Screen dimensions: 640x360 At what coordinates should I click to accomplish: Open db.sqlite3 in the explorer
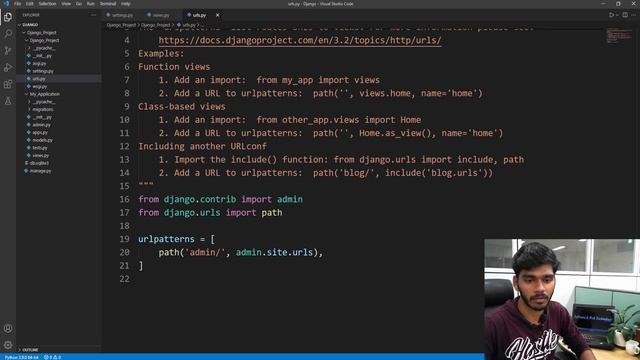click(39, 163)
